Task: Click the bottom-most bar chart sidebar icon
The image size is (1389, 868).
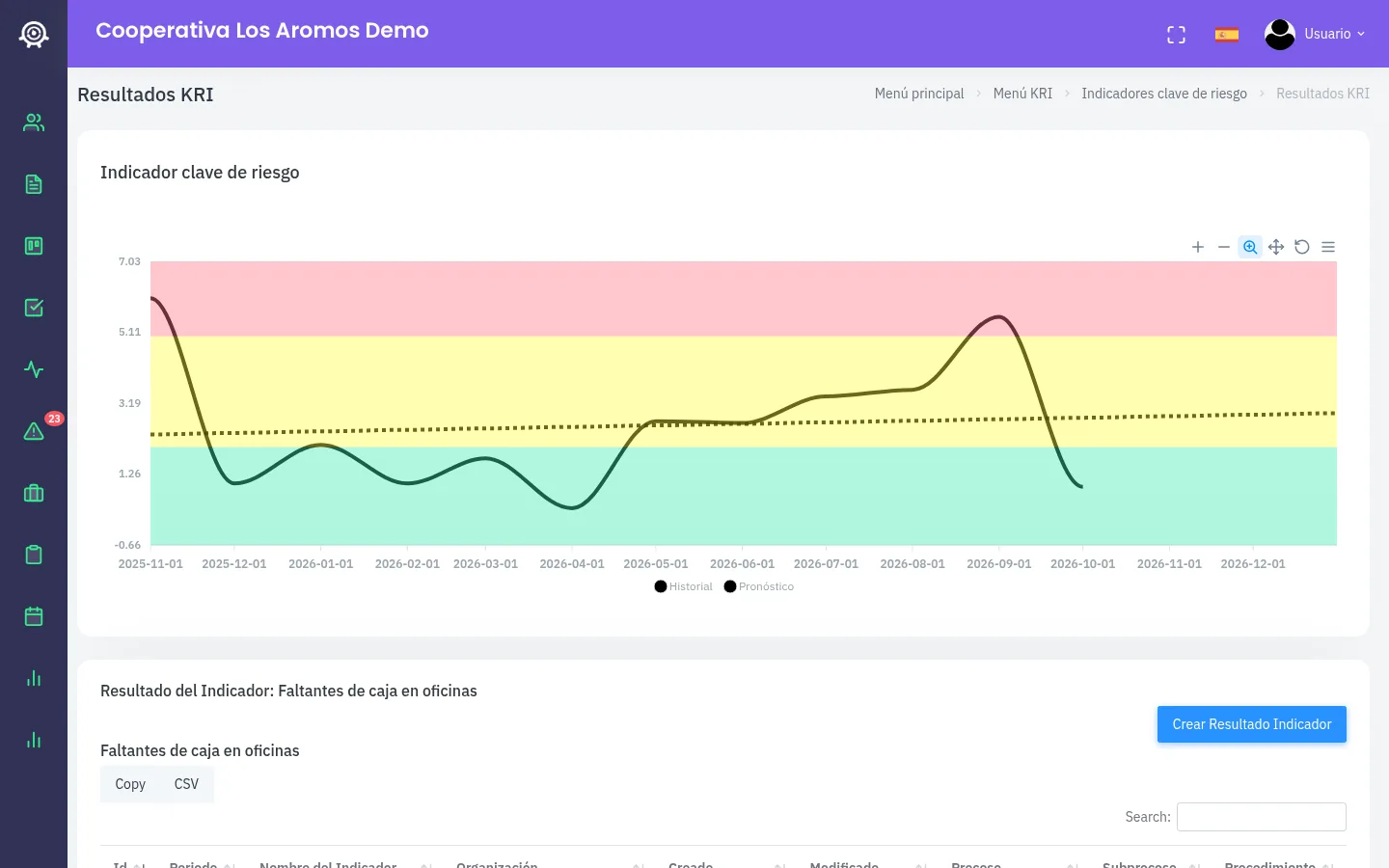Action: [x=34, y=740]
